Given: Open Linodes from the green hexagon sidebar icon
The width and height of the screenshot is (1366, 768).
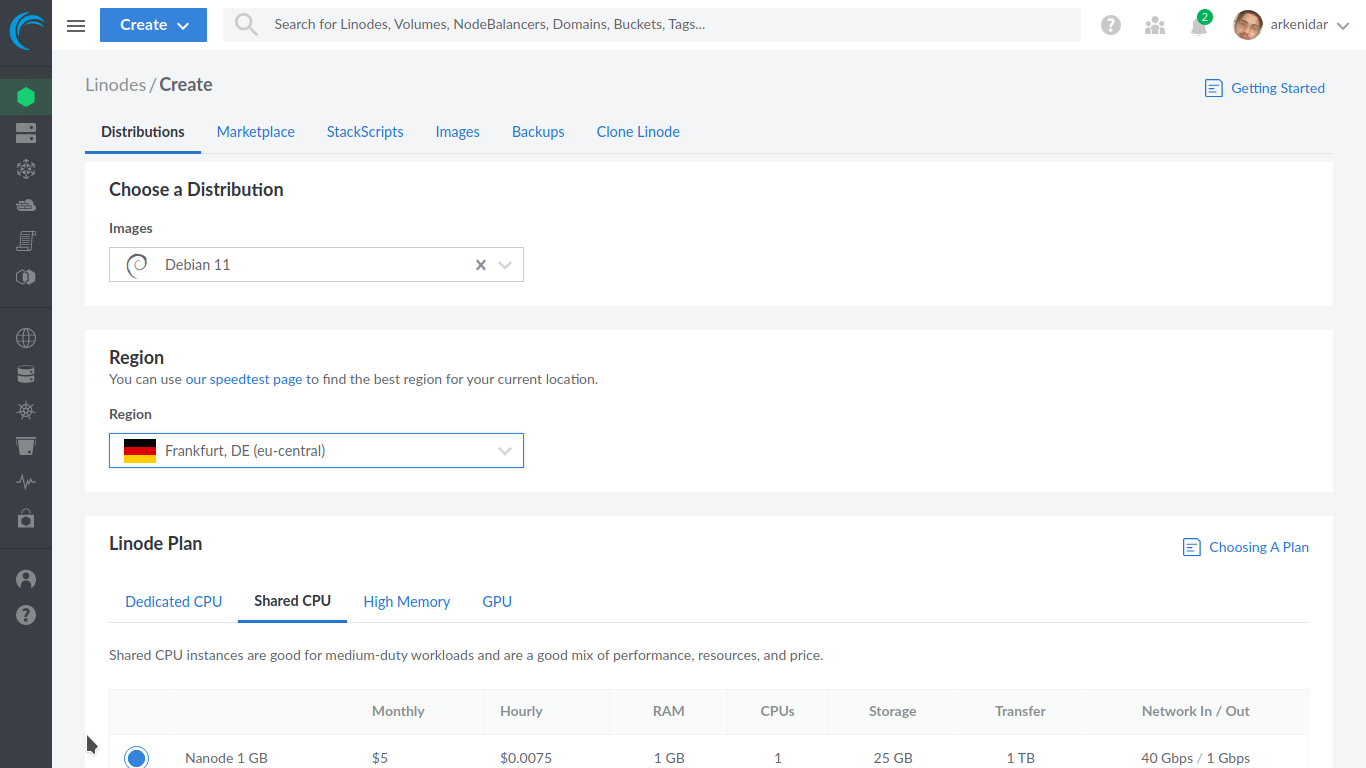Looking at the screenshot, I should [26, 97].
